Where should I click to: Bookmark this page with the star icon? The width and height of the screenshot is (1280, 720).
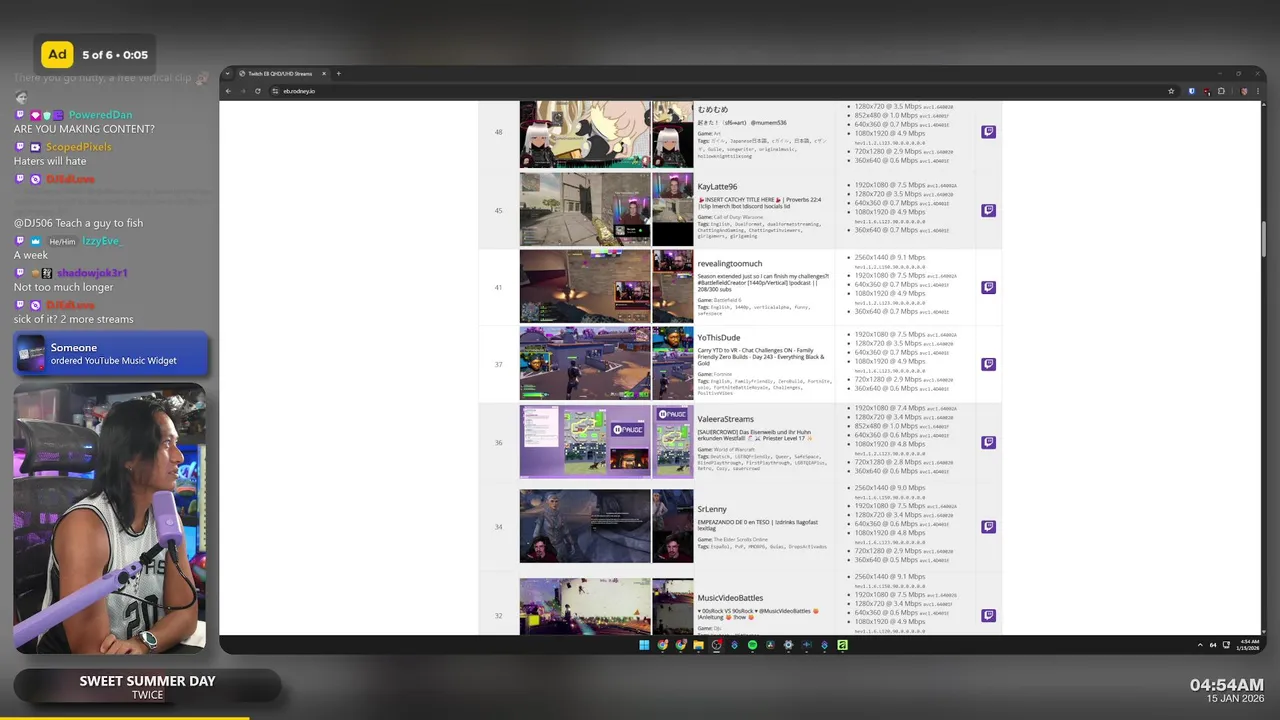[1171, 91]
